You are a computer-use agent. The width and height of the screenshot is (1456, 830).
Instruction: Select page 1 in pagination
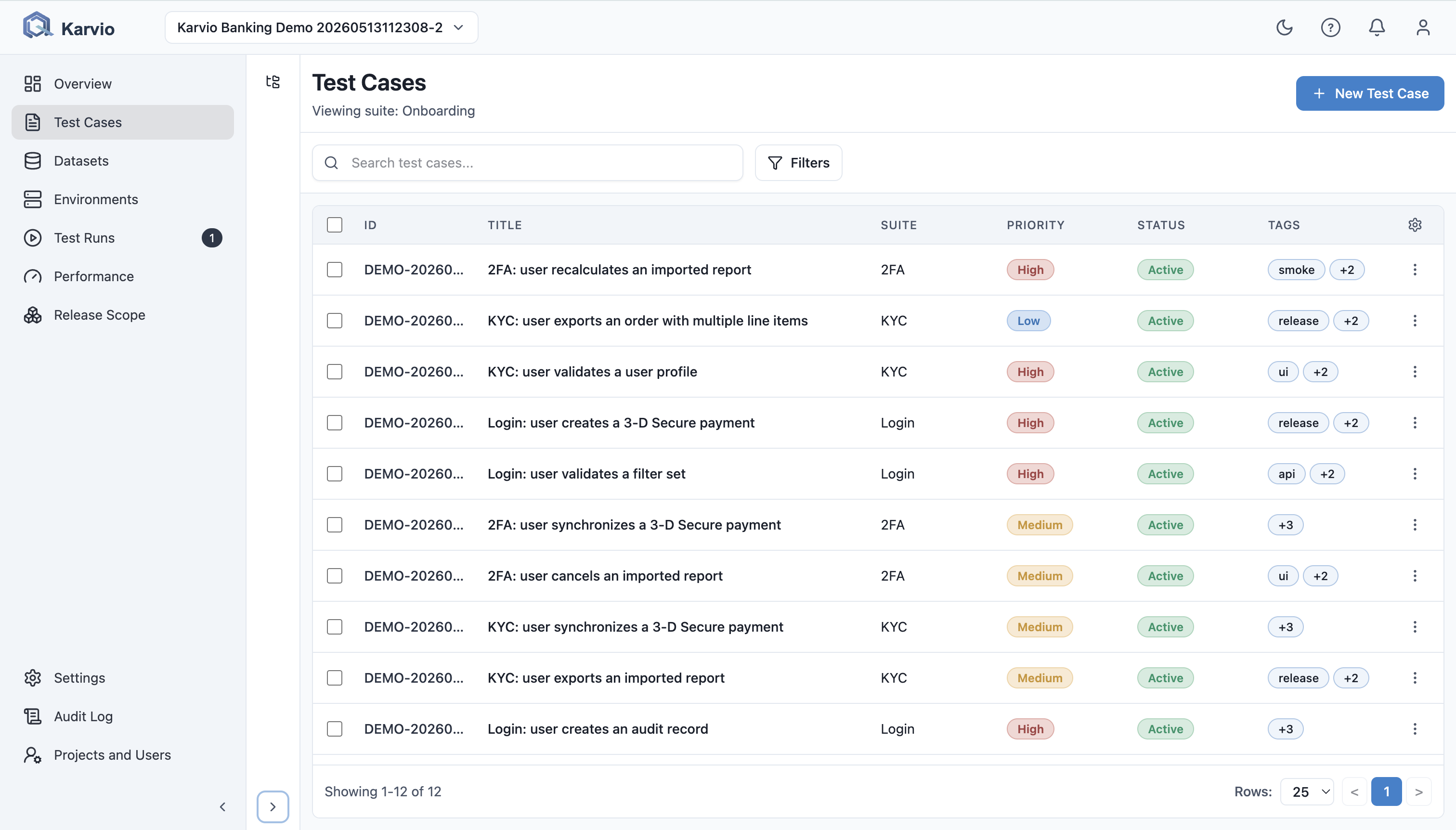click(1386, 791)
